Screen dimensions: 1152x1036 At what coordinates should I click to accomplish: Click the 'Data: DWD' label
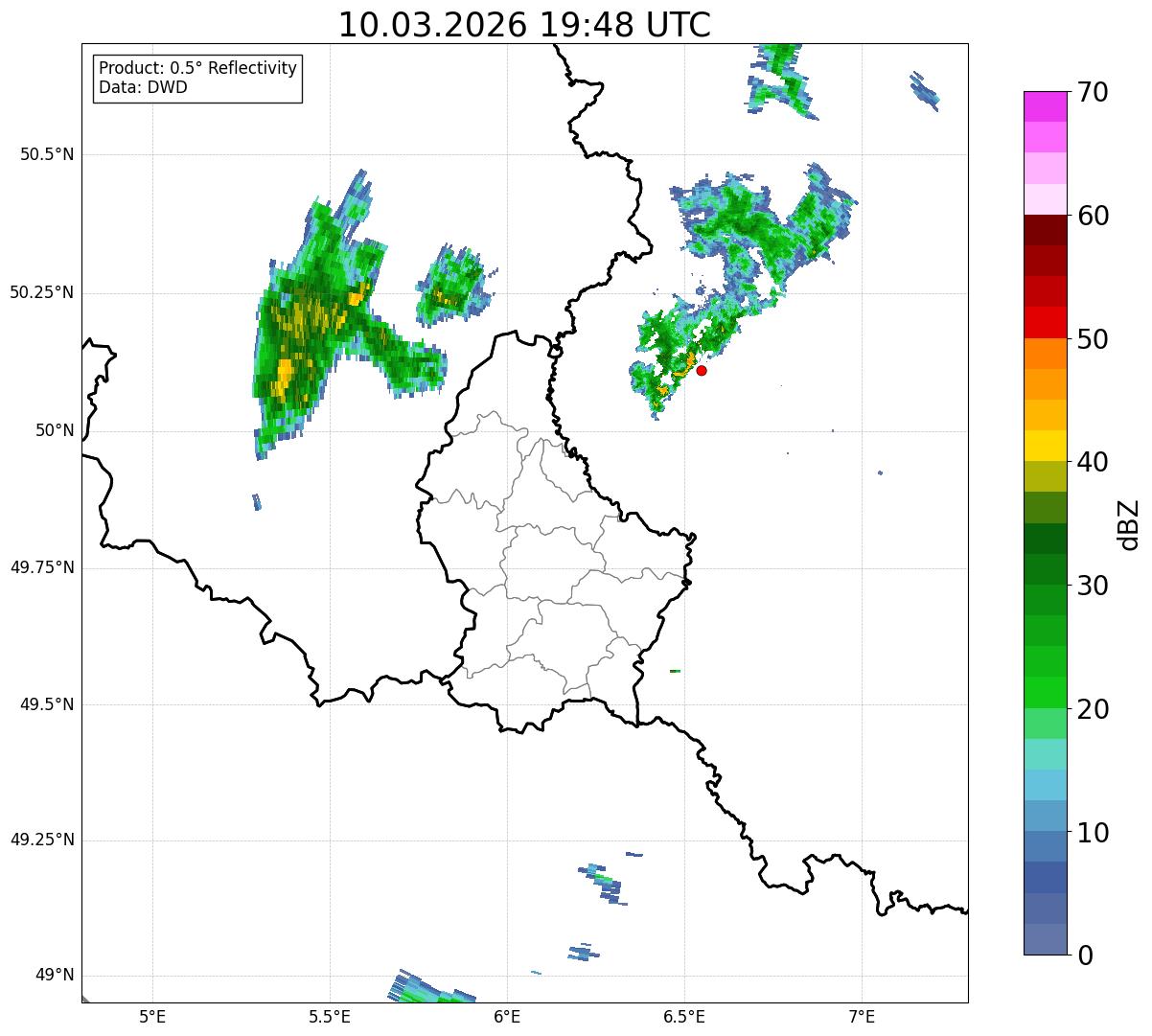(x=144, y=87)
